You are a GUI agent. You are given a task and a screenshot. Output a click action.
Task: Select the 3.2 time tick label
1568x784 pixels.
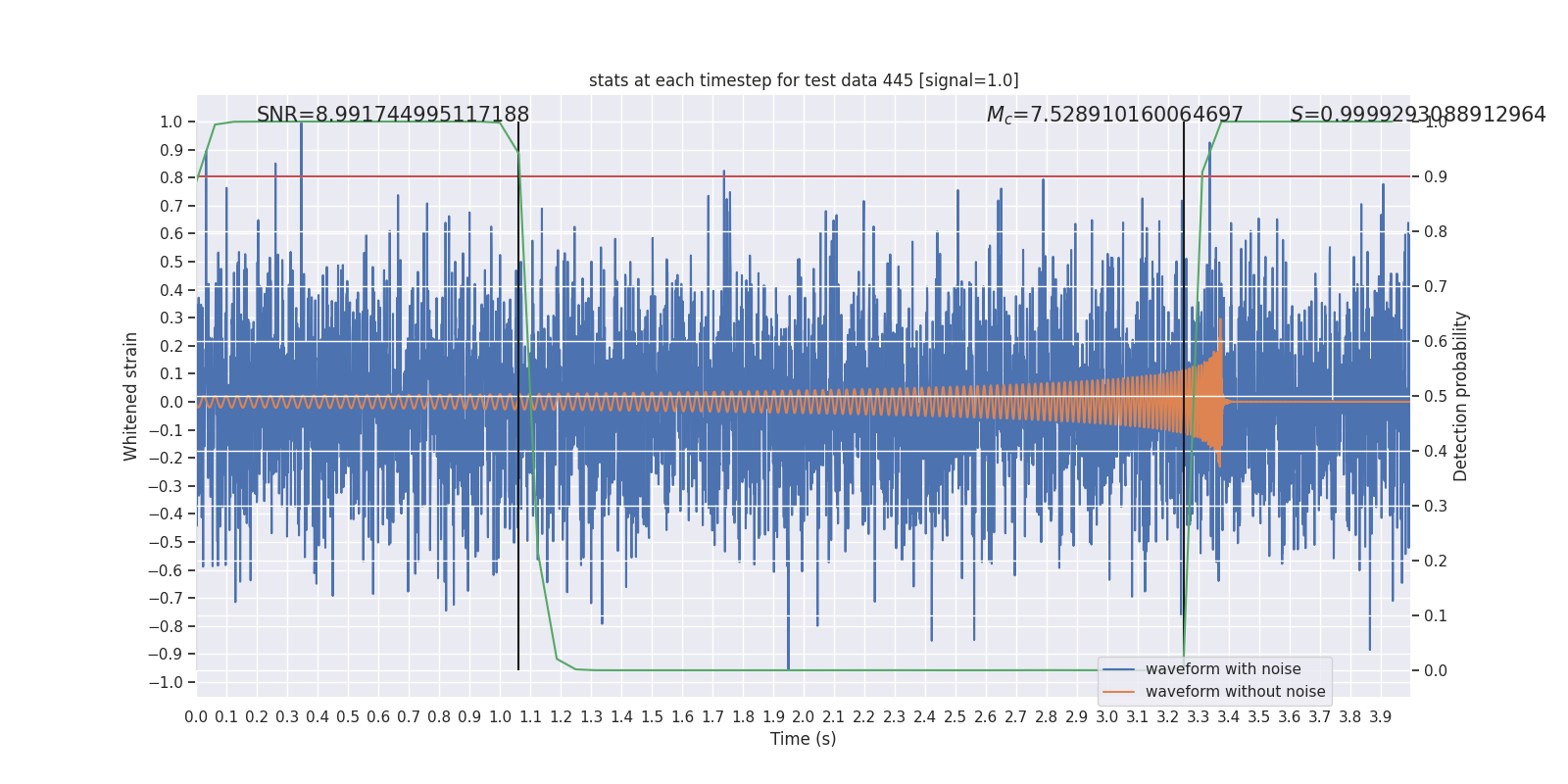click(1168, 716)
